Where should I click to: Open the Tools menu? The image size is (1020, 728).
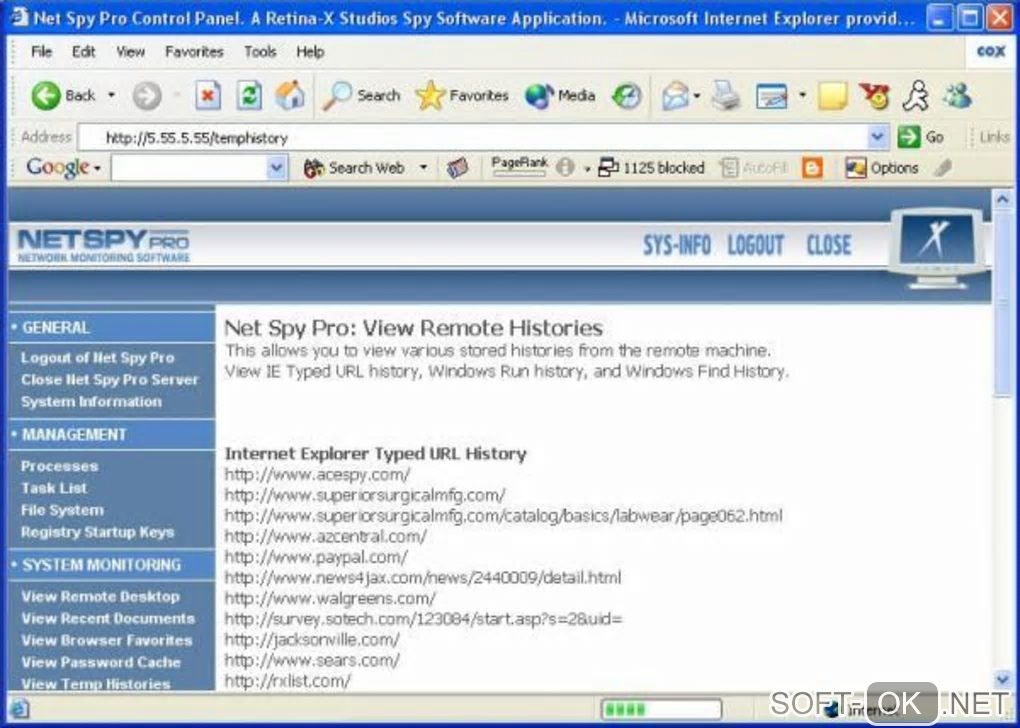260,51
